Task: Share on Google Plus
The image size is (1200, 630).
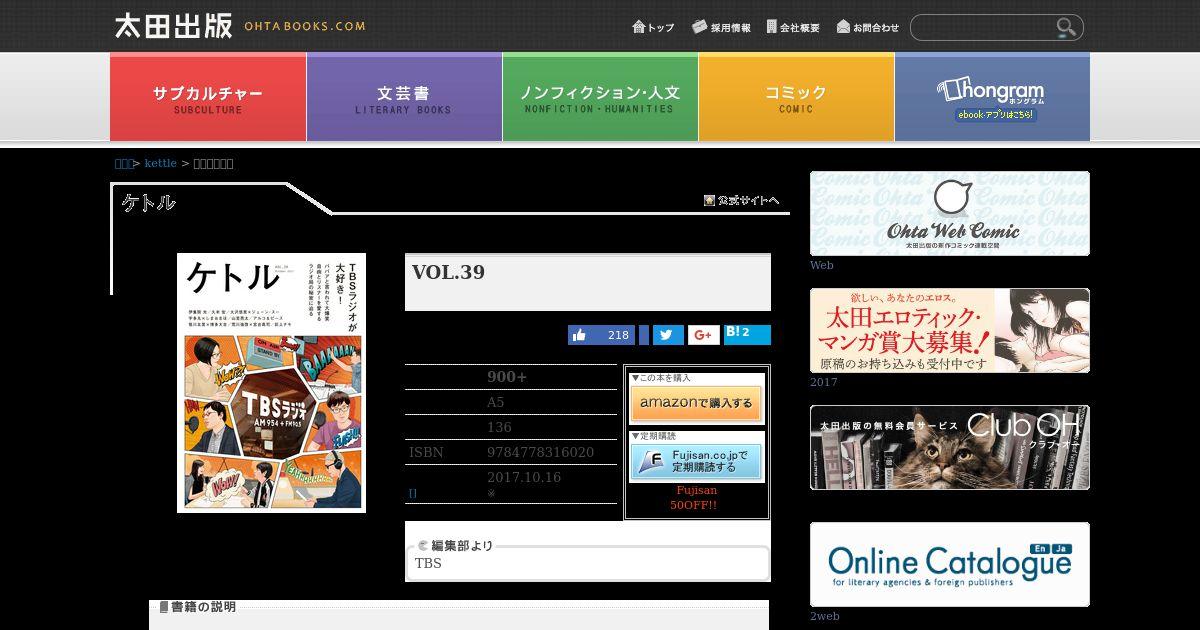Action: [x=703, y=335]
